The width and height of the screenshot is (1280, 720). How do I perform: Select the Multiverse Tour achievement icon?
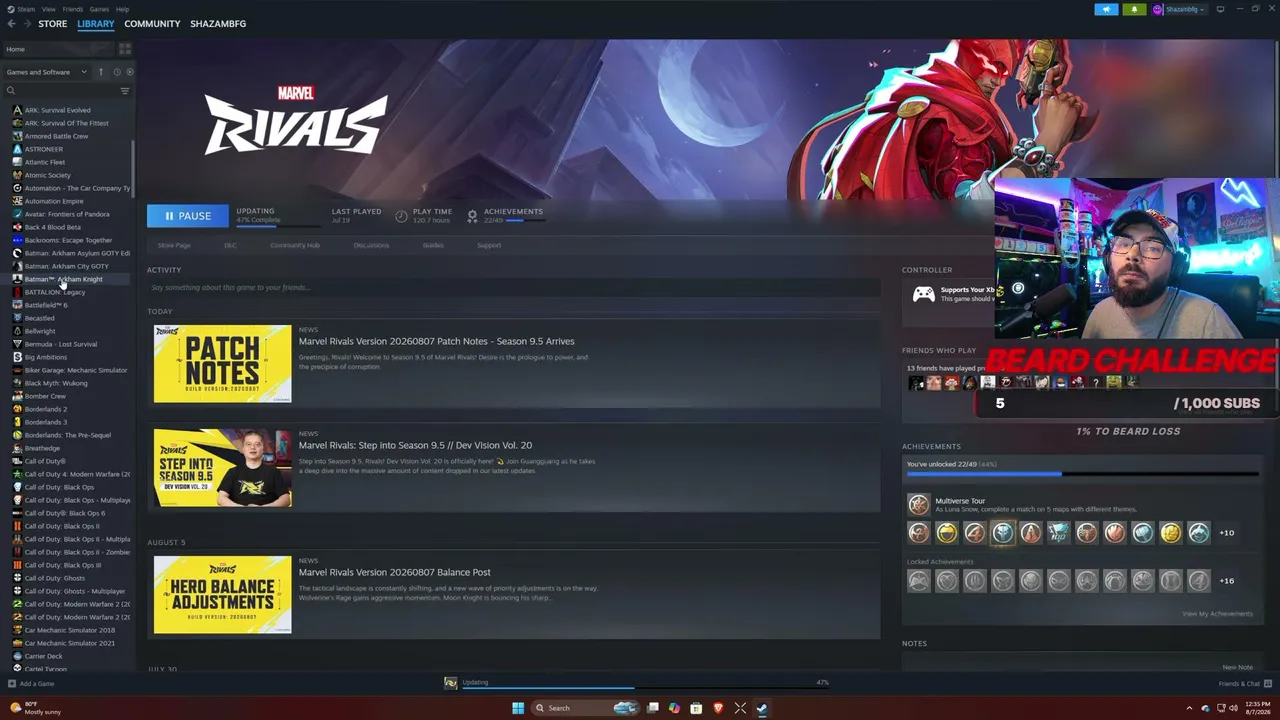tap(918, 504)
